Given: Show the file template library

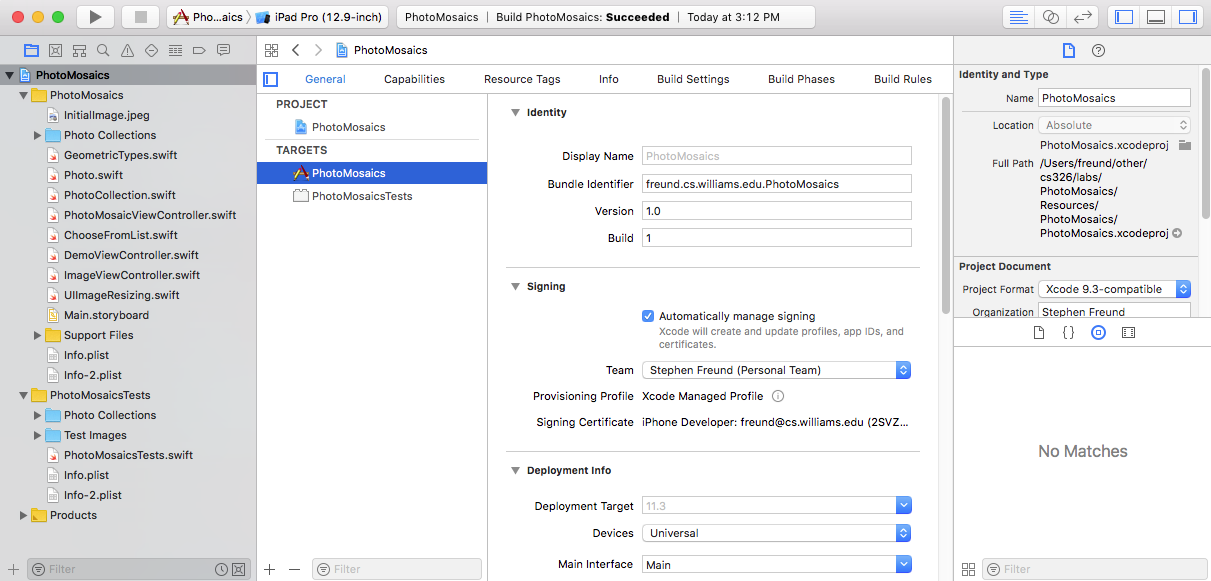Looking at the screenshot, I should point(1038,333).
